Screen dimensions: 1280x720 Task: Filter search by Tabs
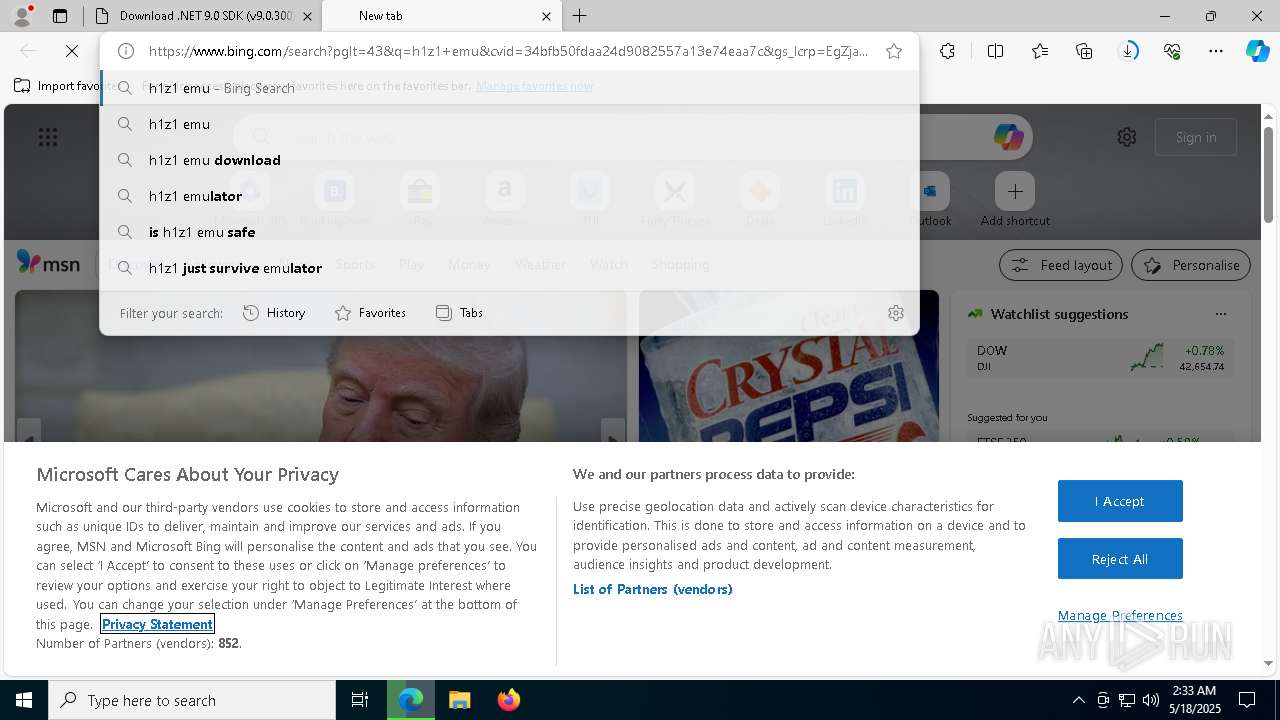(459, 313)
